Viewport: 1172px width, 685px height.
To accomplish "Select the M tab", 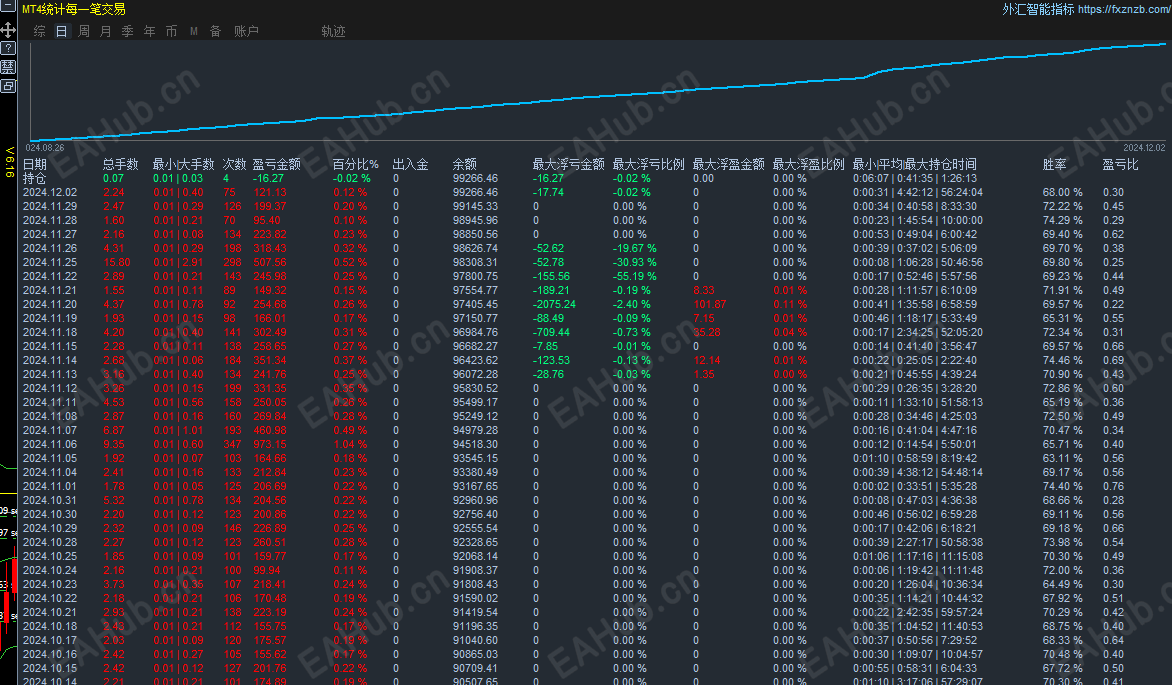I will coord(194,31).
